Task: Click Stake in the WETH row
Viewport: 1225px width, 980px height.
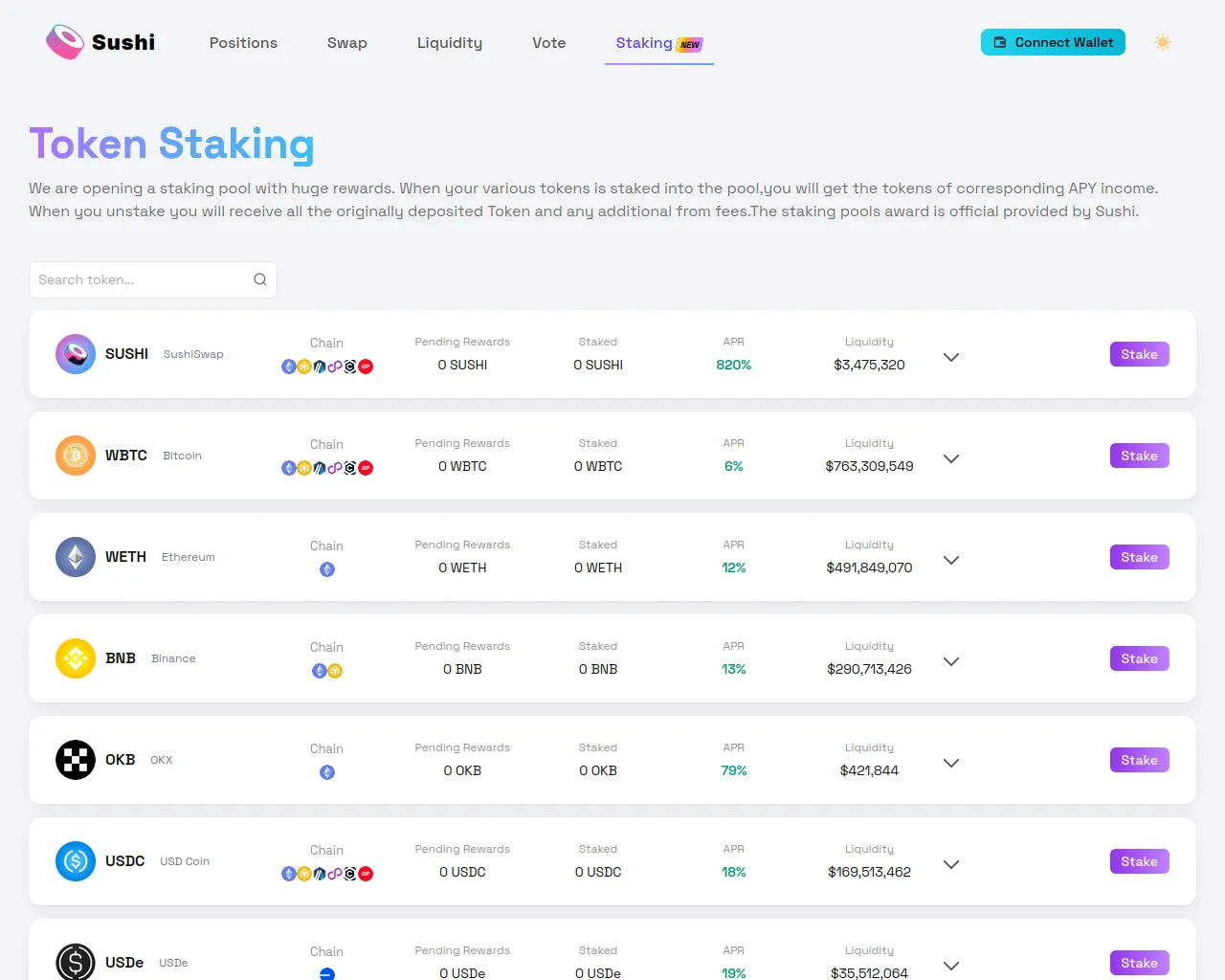Action: [1140, 557]
